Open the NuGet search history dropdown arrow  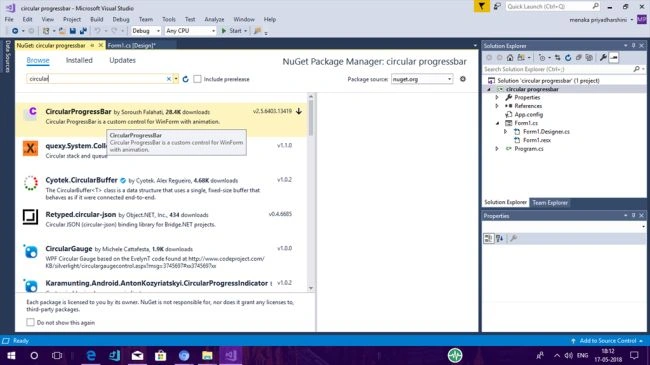(176, 79)
